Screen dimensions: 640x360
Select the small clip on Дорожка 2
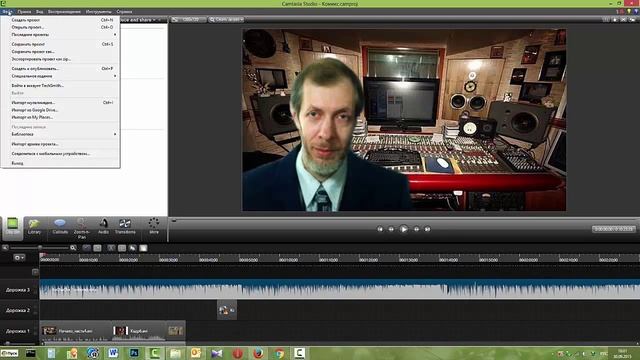227,310
